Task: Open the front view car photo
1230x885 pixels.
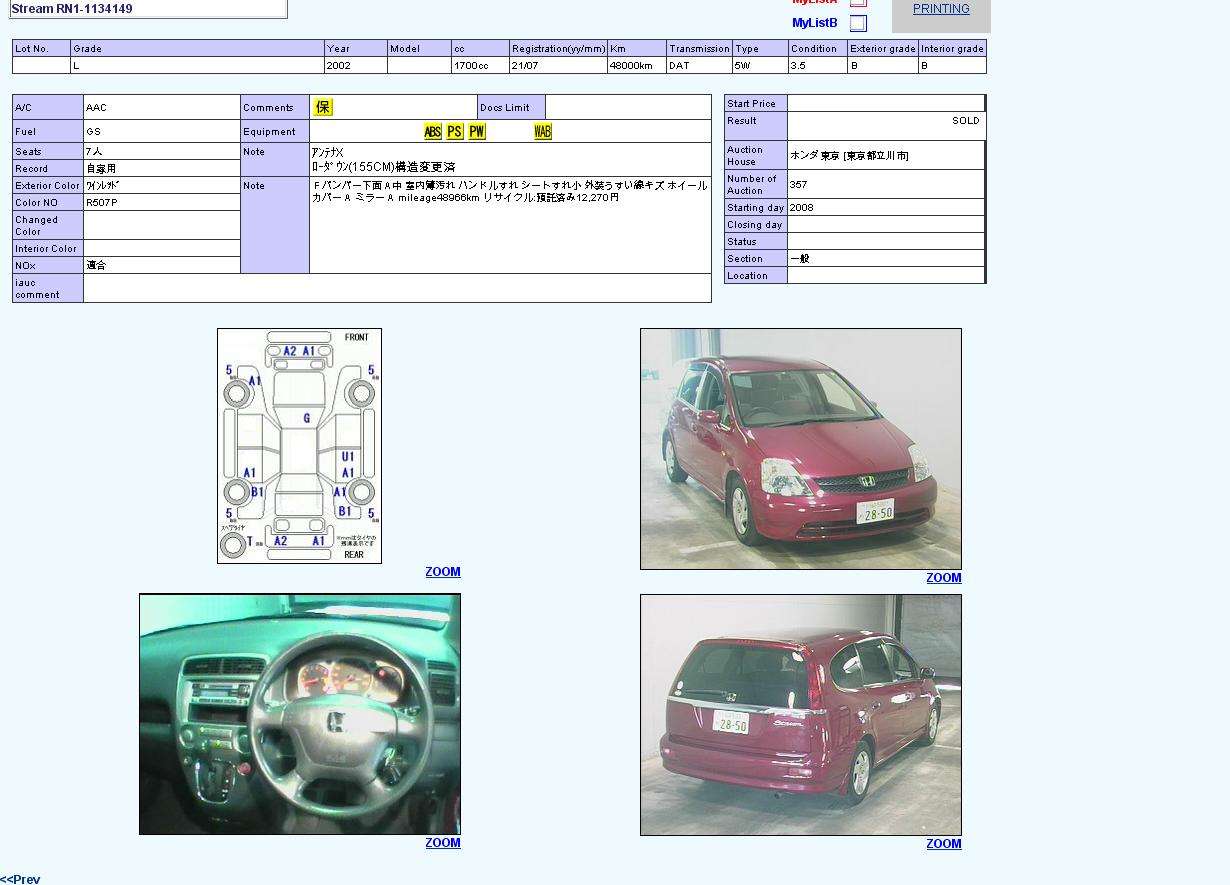Action: [x=801, y=449]
